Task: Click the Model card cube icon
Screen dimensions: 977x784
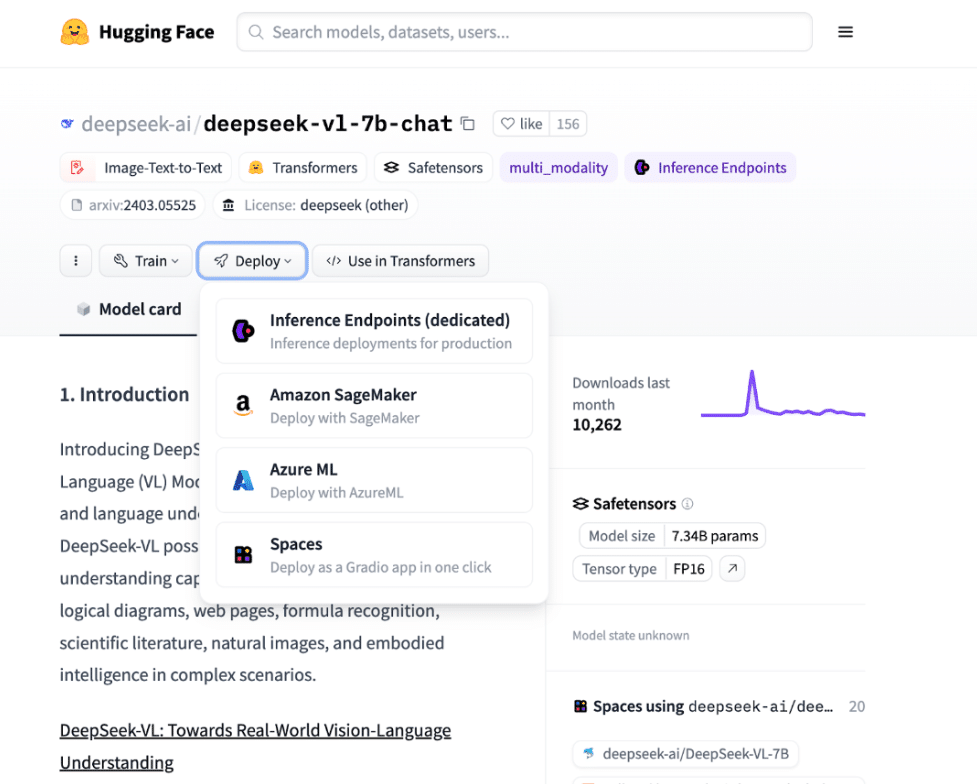Action: click(83, 309)
